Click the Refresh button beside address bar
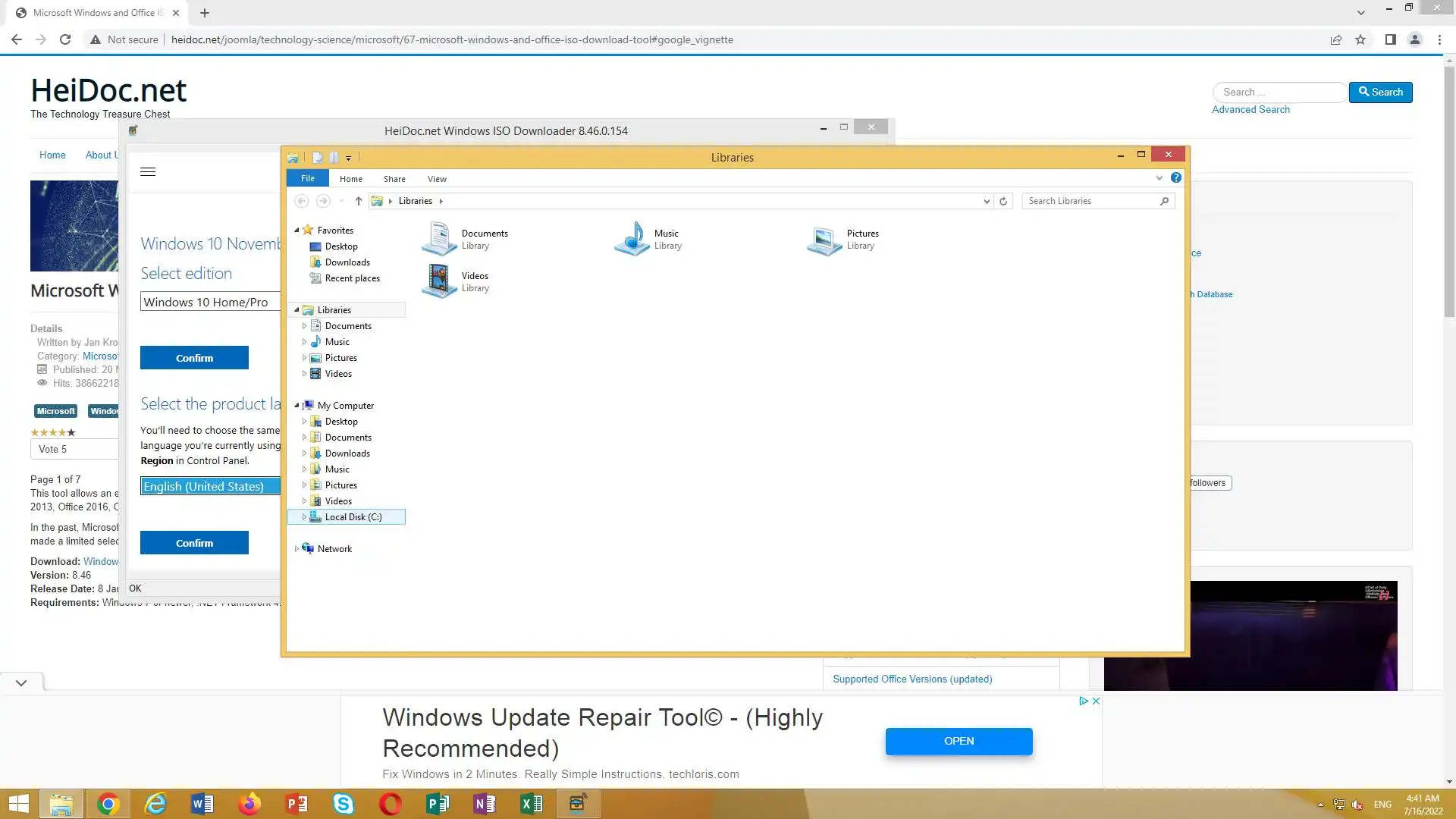 pos(1003,201)
